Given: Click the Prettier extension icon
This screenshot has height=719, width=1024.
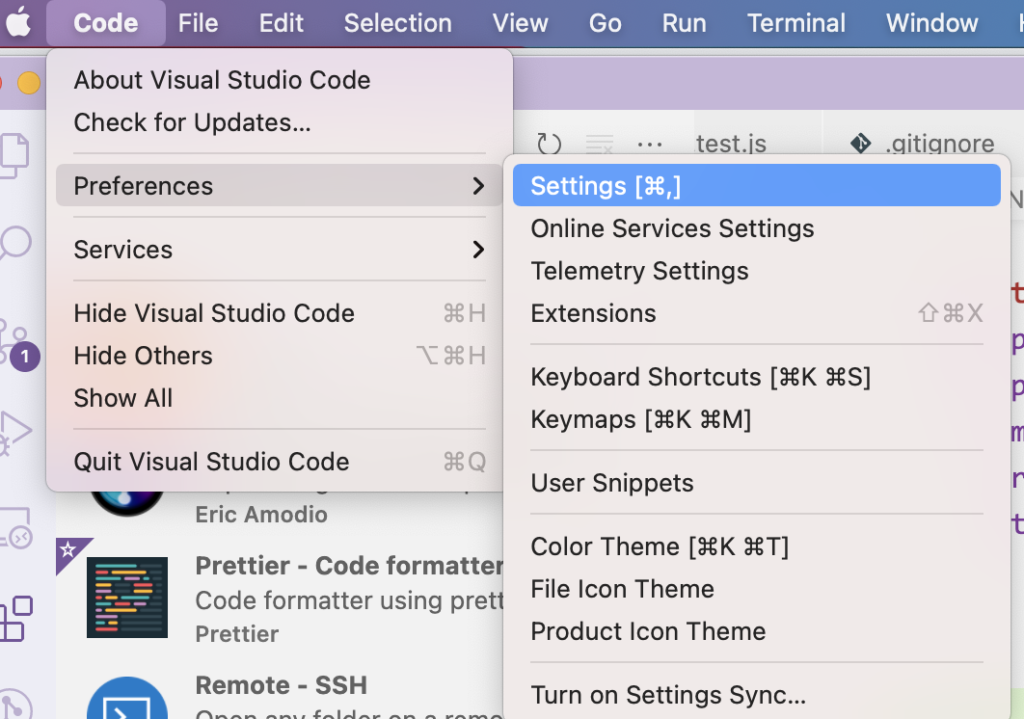Looking at the screenshot, I should tap(127, 597).
